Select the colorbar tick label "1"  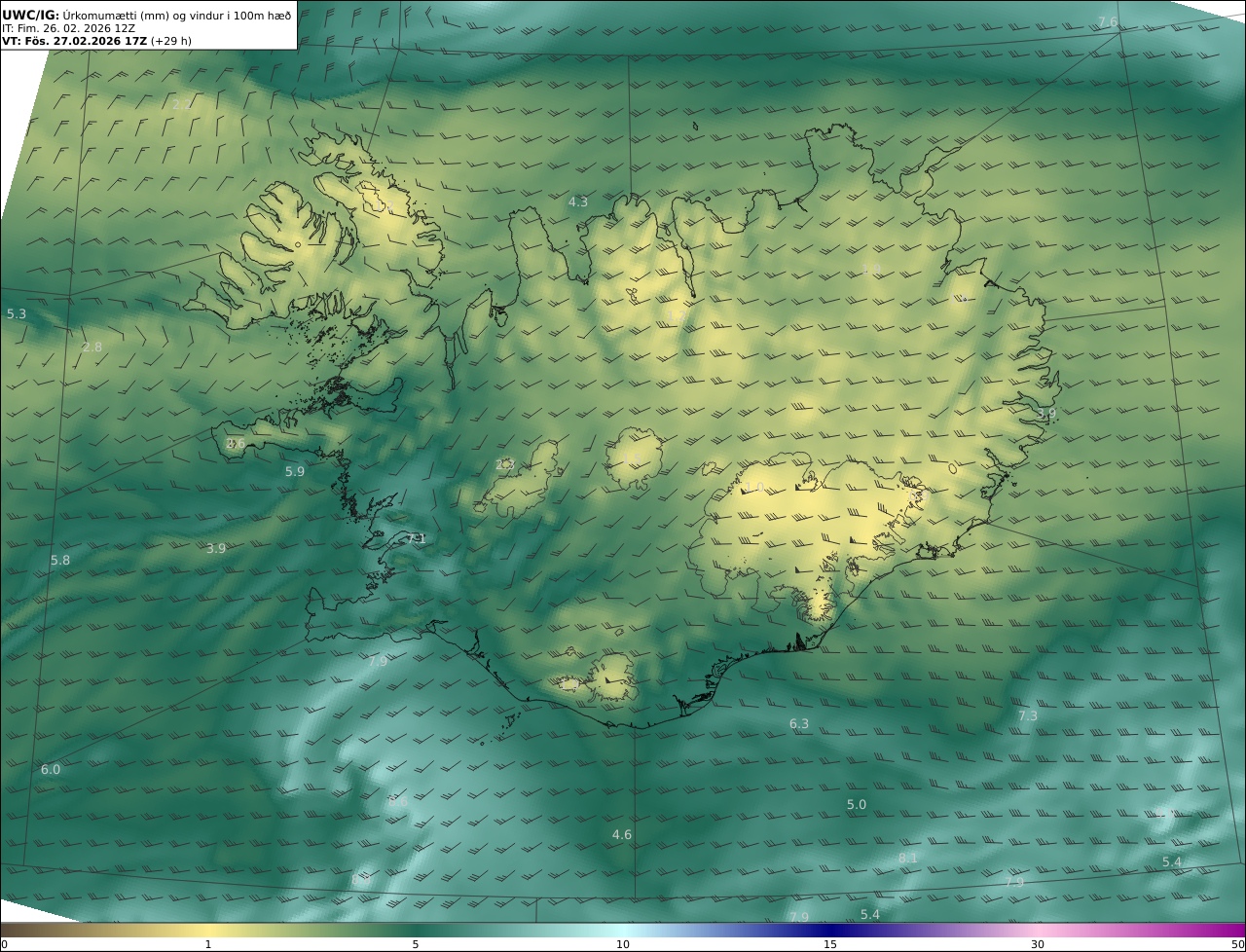pyautogui.click(x=208, y=944)
